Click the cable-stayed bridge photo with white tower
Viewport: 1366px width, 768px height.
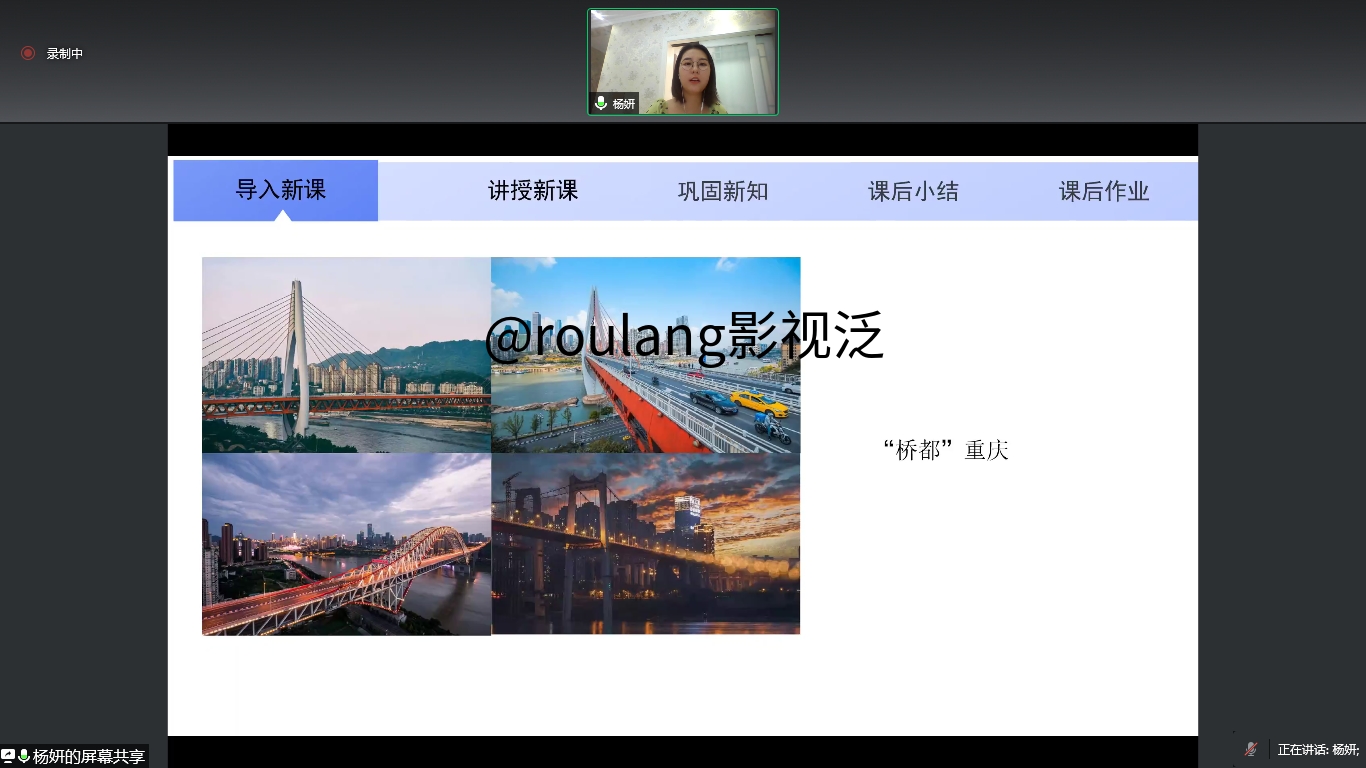(346, 355)
